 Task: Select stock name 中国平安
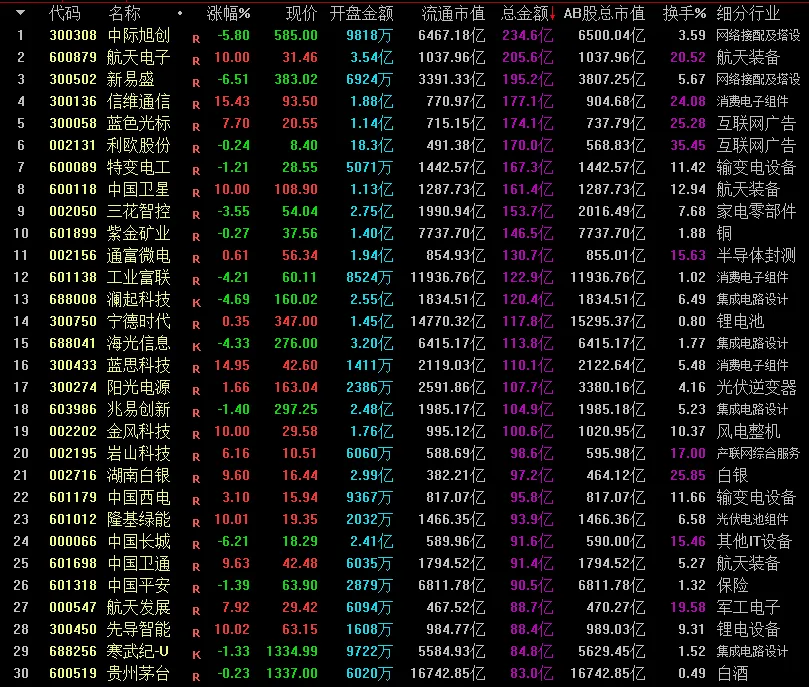[138, 585]
